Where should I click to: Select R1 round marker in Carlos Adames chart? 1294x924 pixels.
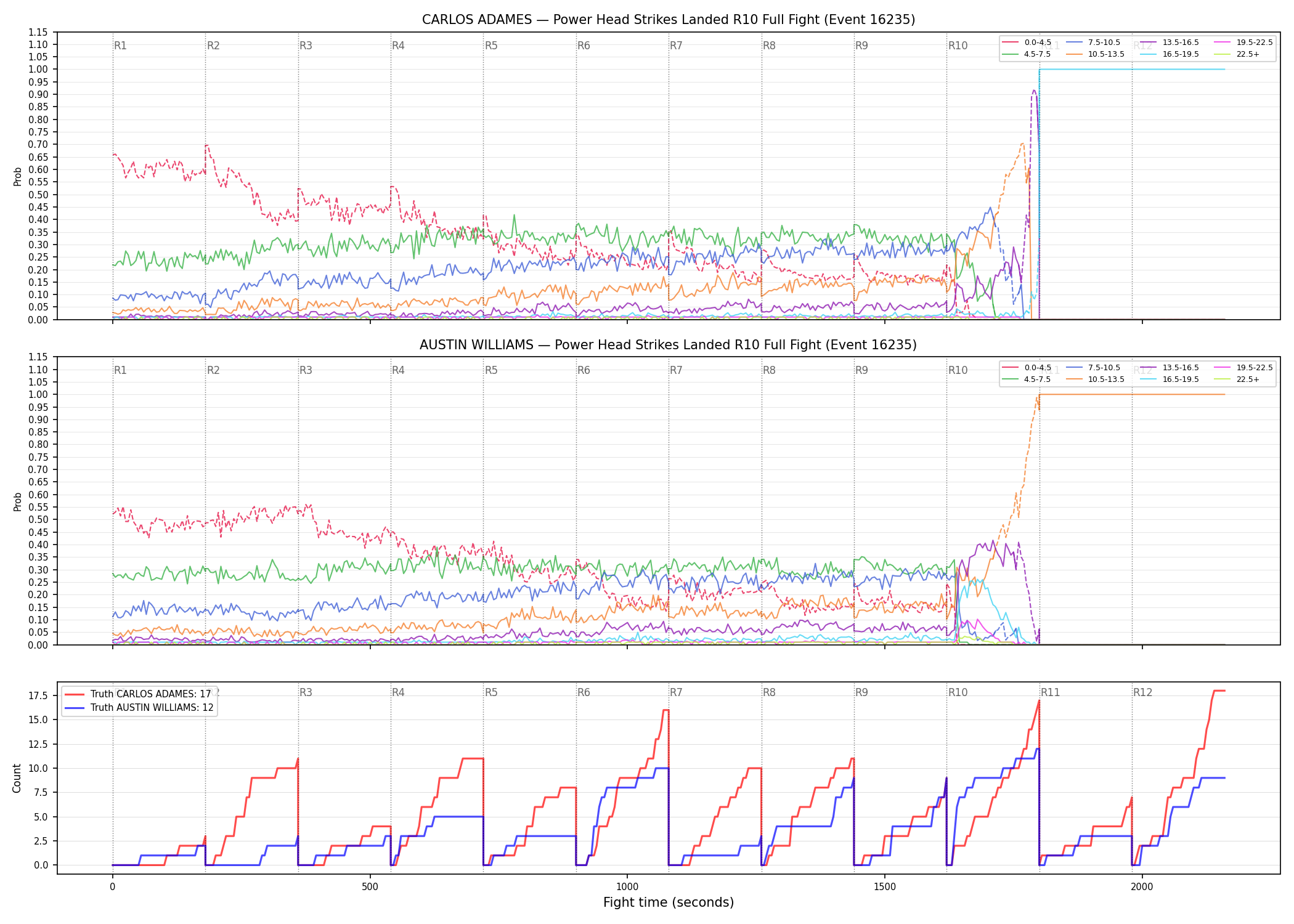tap(120, 46)
